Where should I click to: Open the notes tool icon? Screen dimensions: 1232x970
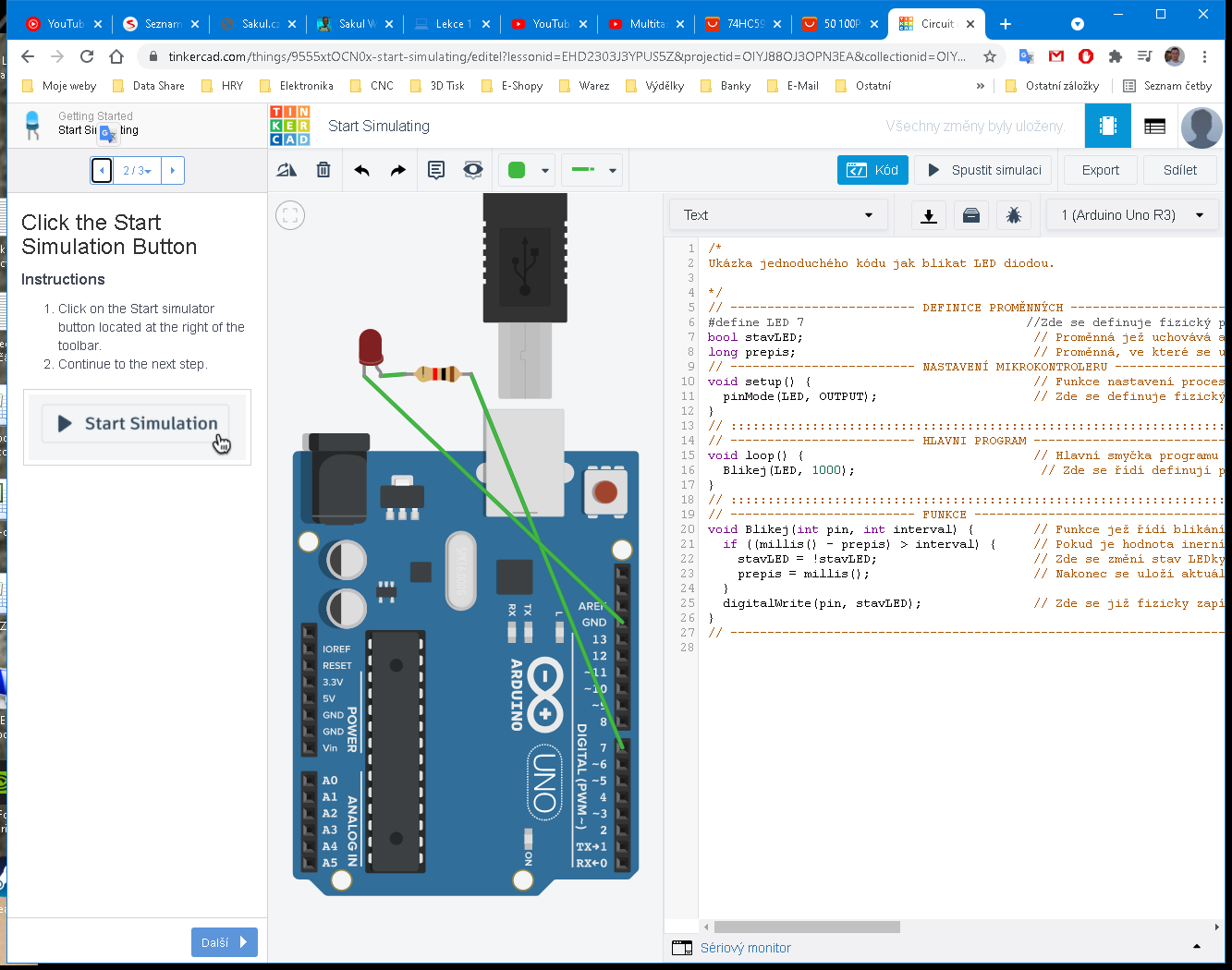tap(436, 170)
